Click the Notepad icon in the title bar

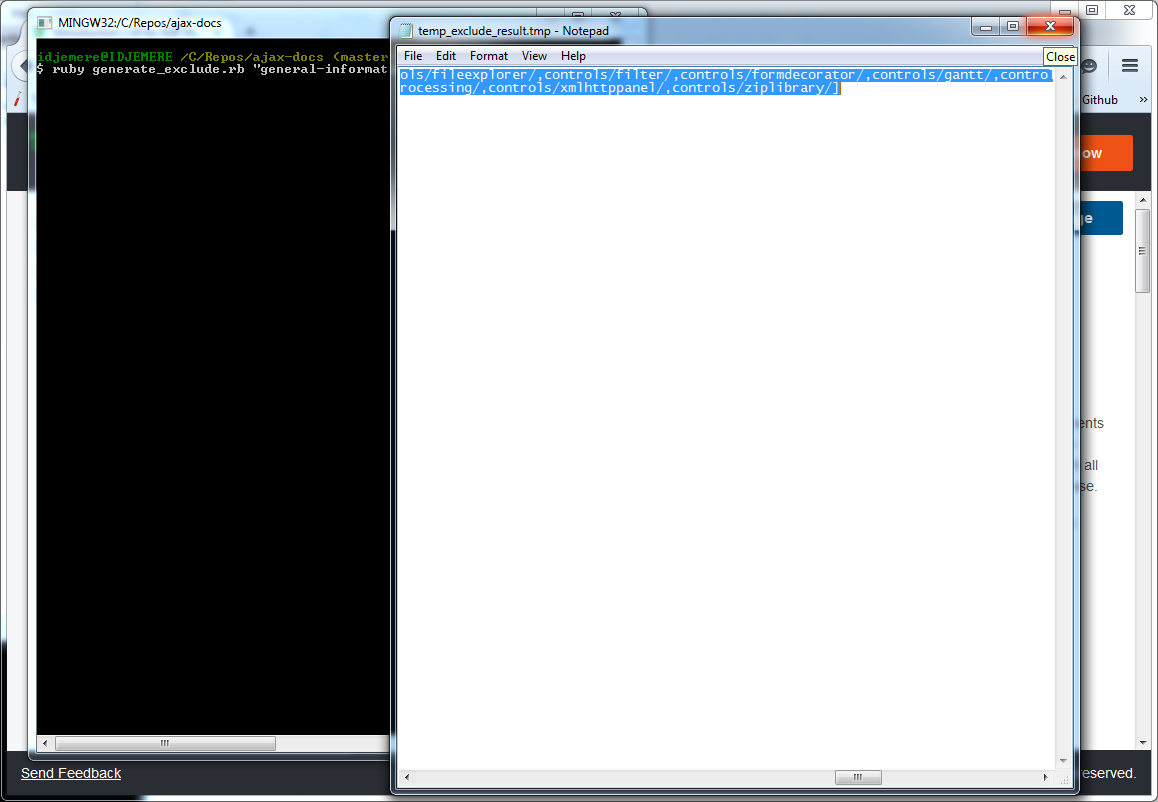(406, 31)
